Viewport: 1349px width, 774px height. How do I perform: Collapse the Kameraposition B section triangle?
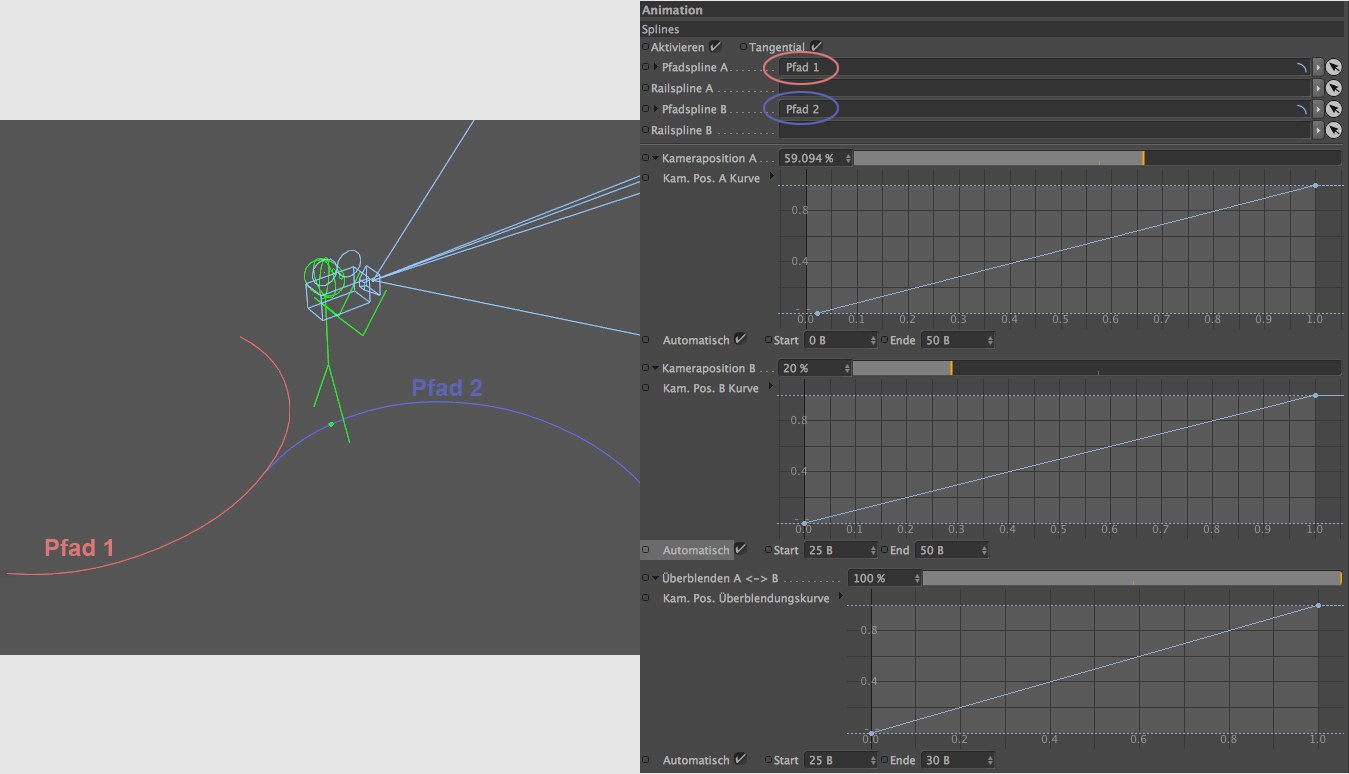pos(656,368)
